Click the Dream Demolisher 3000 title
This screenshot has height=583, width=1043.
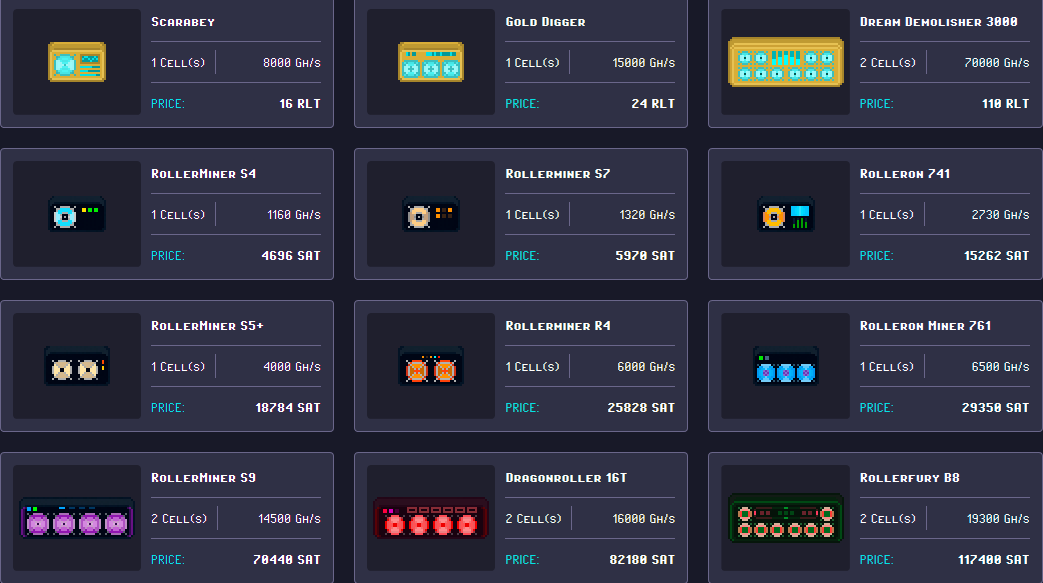tap(939, 22)
